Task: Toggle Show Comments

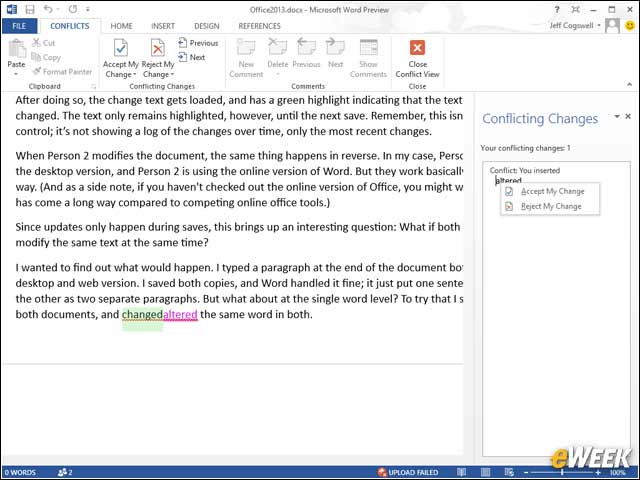Action: coord(368,58)
